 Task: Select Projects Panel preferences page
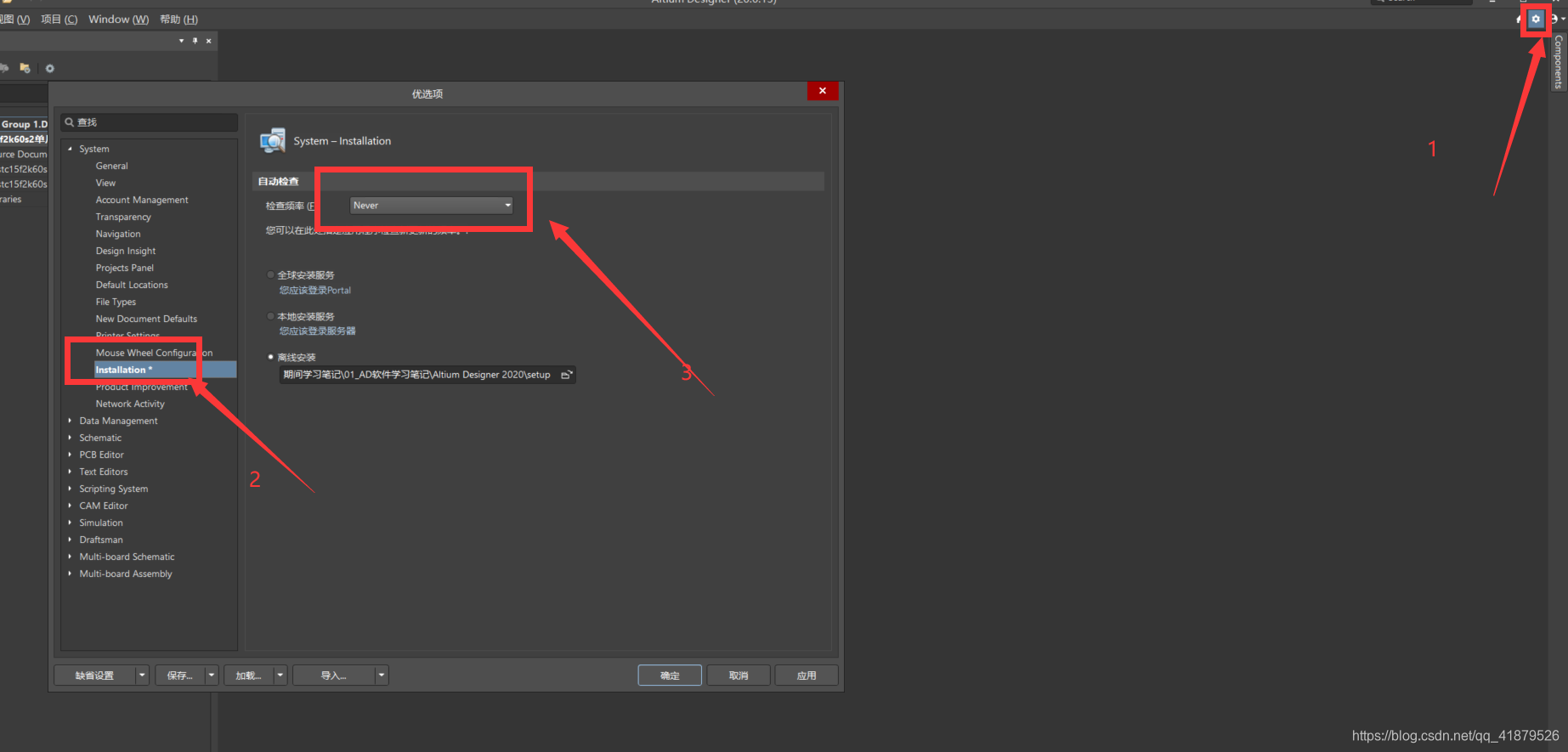[x=125, y=268]
